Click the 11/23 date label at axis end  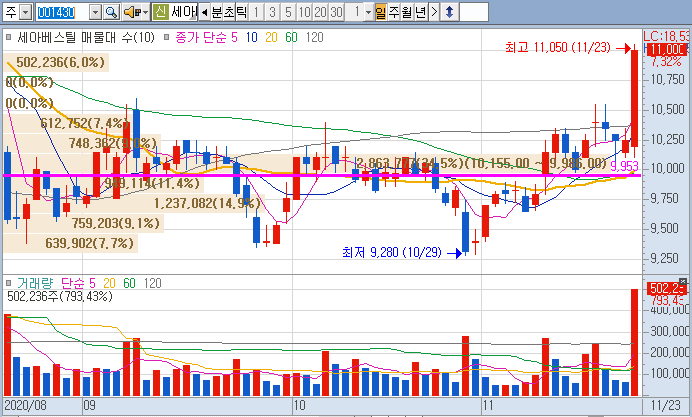point(666,405)
